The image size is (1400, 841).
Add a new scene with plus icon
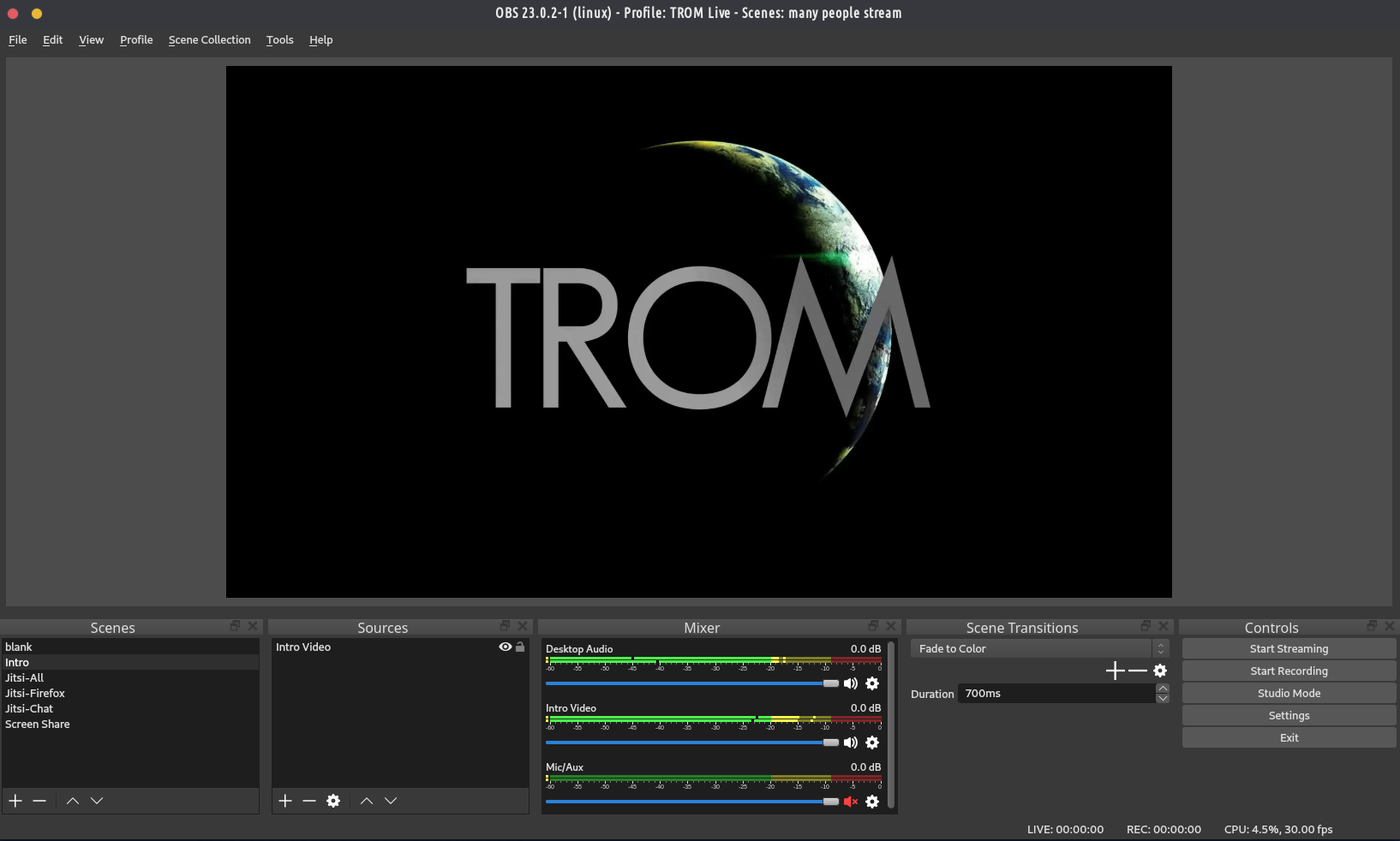15,801
